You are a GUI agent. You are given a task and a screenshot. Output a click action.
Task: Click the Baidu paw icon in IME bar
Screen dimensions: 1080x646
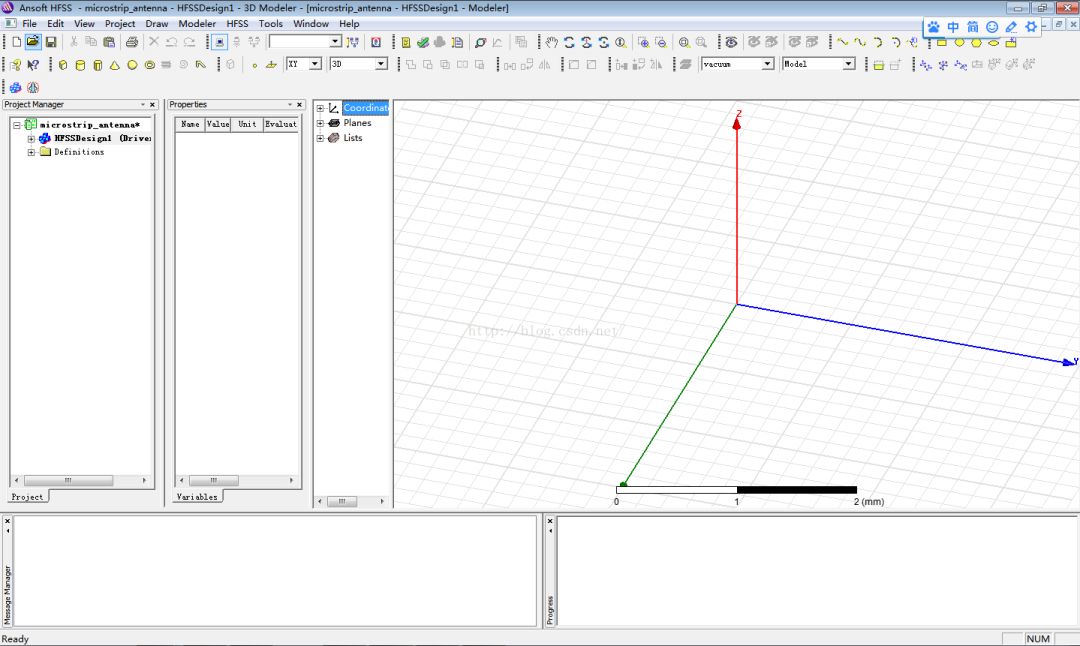pos(933,27)
